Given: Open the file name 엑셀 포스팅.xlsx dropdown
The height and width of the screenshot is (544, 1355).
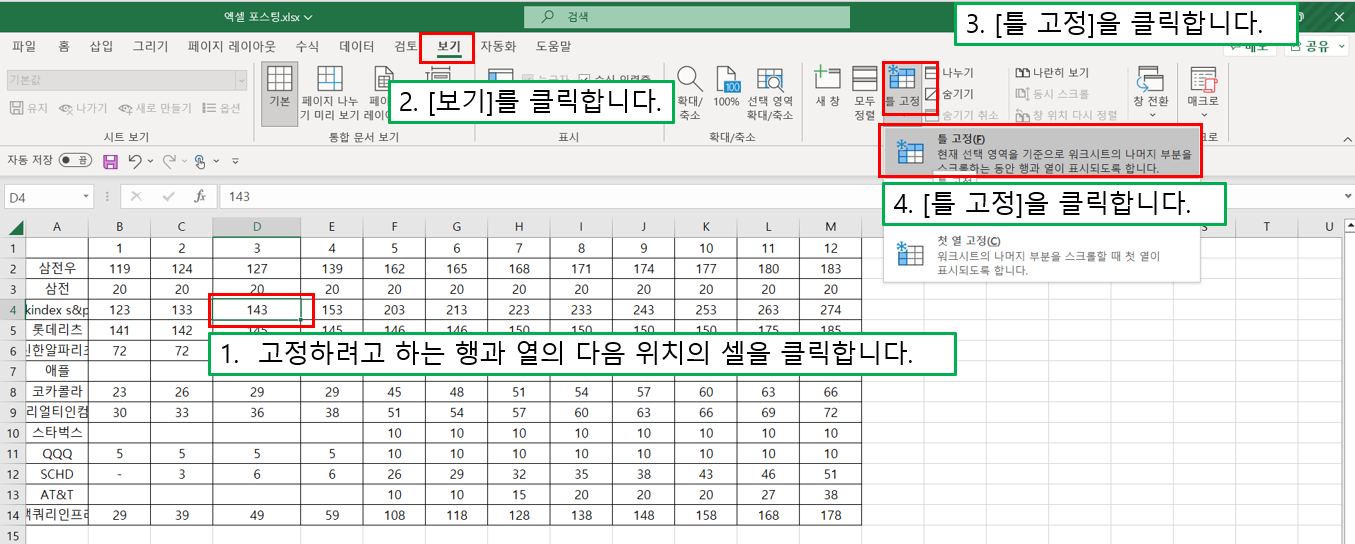Looking at the screenshot, I should 308,17.
